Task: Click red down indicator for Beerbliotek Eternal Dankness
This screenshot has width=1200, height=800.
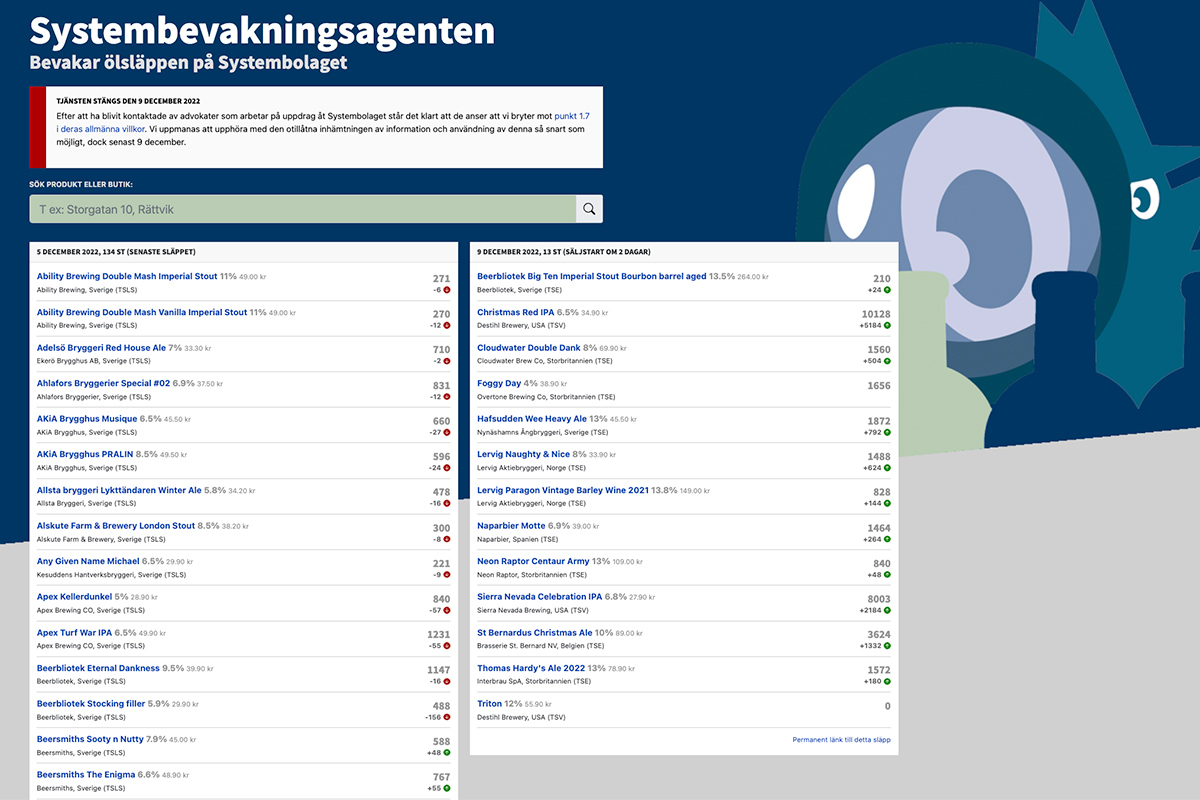Action: click(447, 682)
